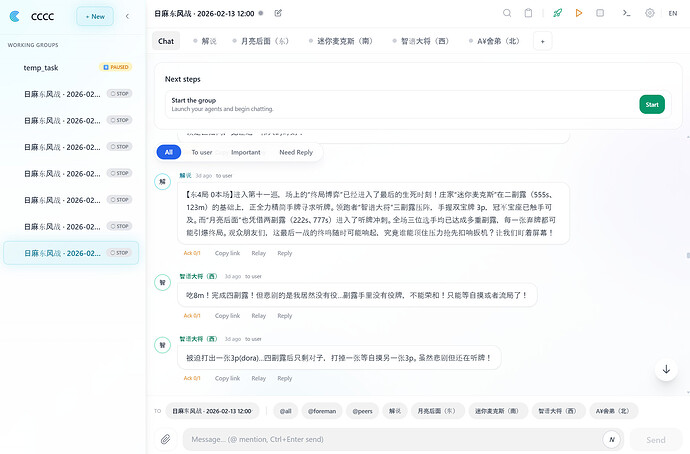
Task: Click the round N button in the message box
Action: coord(612,439)
